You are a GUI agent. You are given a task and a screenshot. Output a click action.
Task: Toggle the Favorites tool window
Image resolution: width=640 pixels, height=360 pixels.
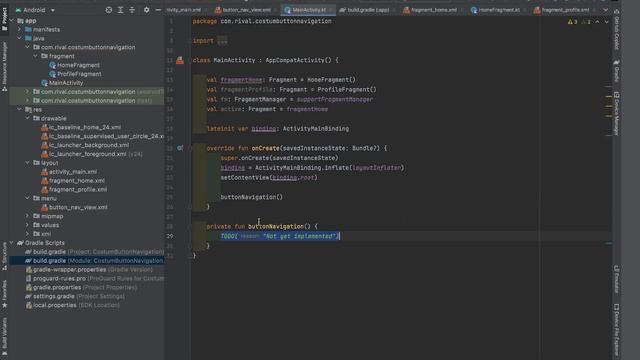pos(4,294)
